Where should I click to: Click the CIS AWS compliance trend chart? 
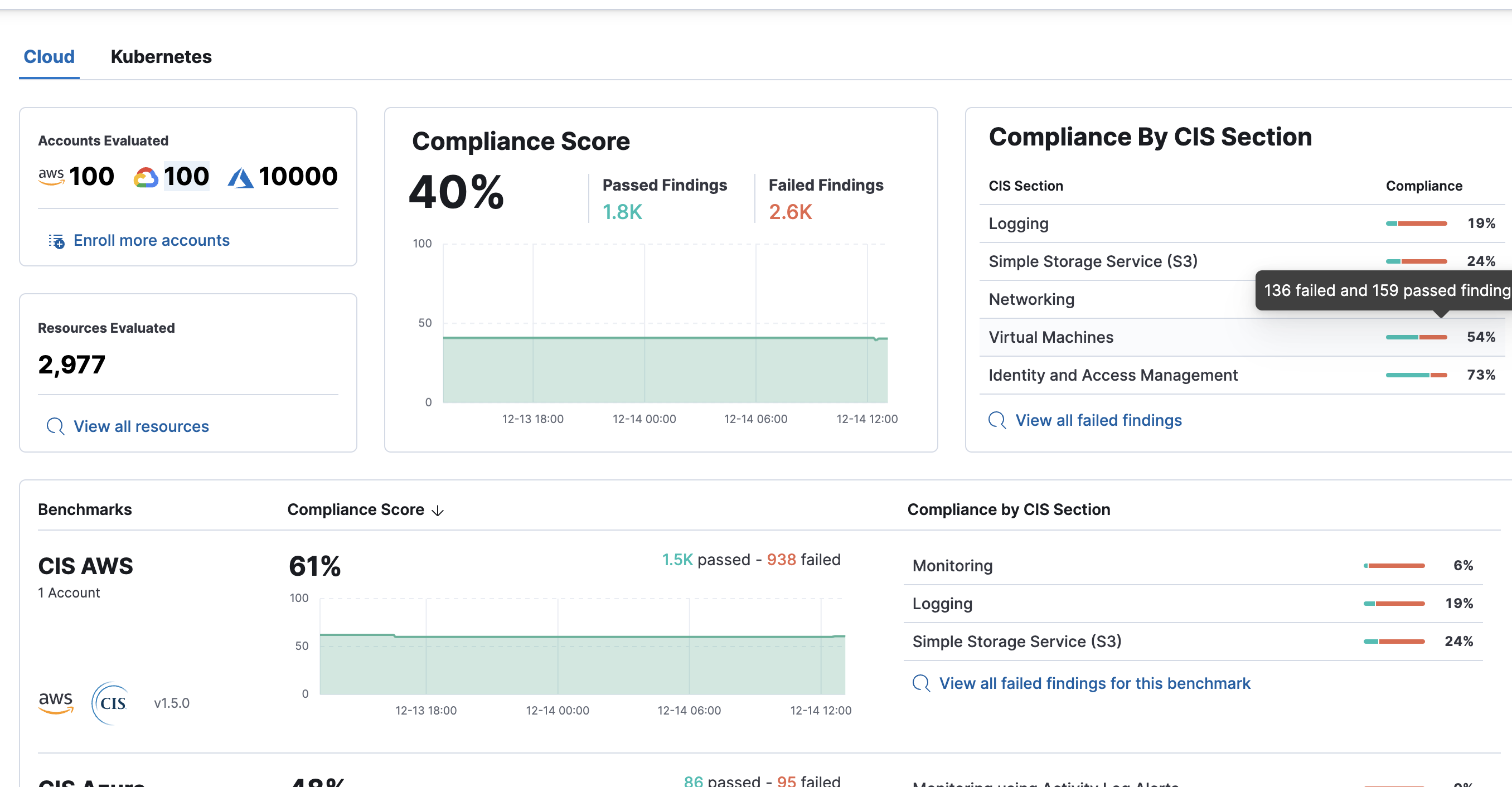pos(582,646)
